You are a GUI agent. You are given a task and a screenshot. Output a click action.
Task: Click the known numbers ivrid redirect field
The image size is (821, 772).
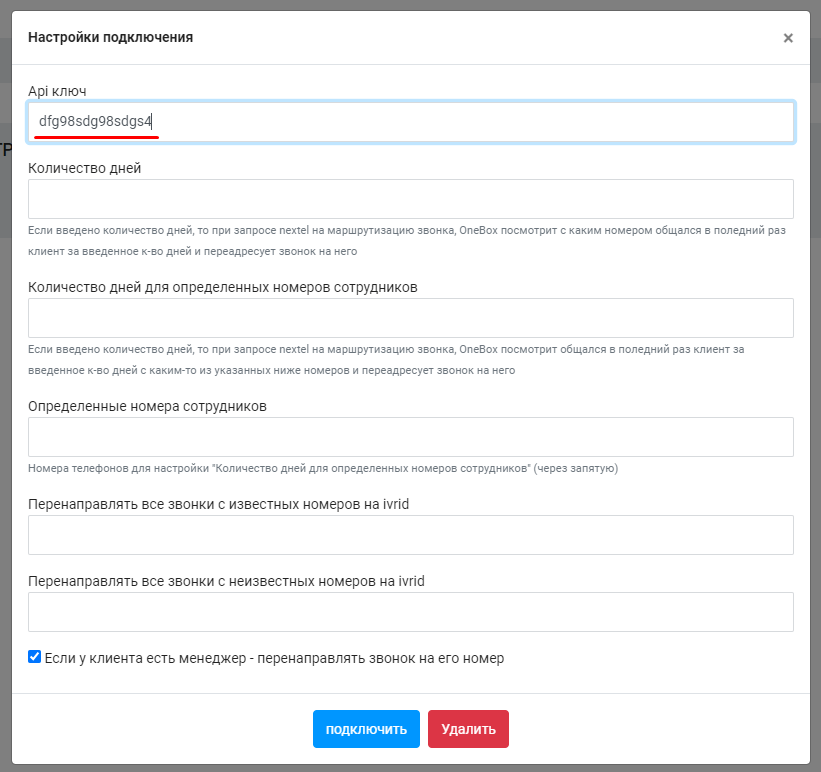click(411, 535)
